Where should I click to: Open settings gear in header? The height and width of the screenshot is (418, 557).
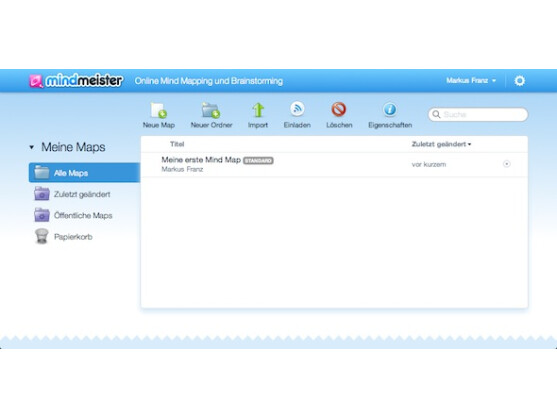point(519,81)
